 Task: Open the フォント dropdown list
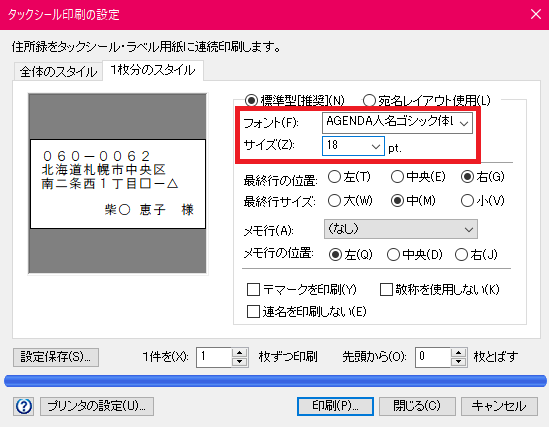397,122
